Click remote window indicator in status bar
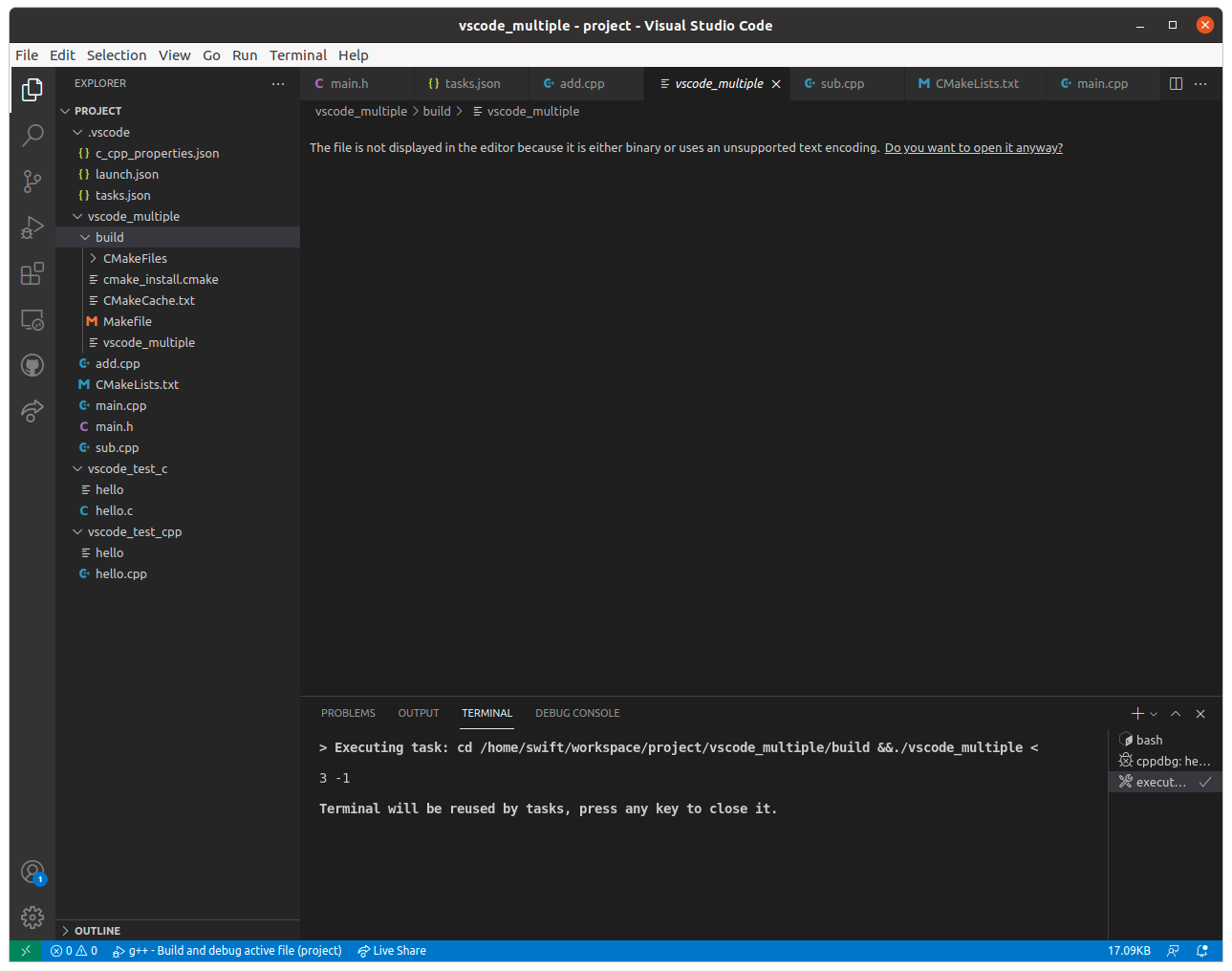 click(26, 951)
